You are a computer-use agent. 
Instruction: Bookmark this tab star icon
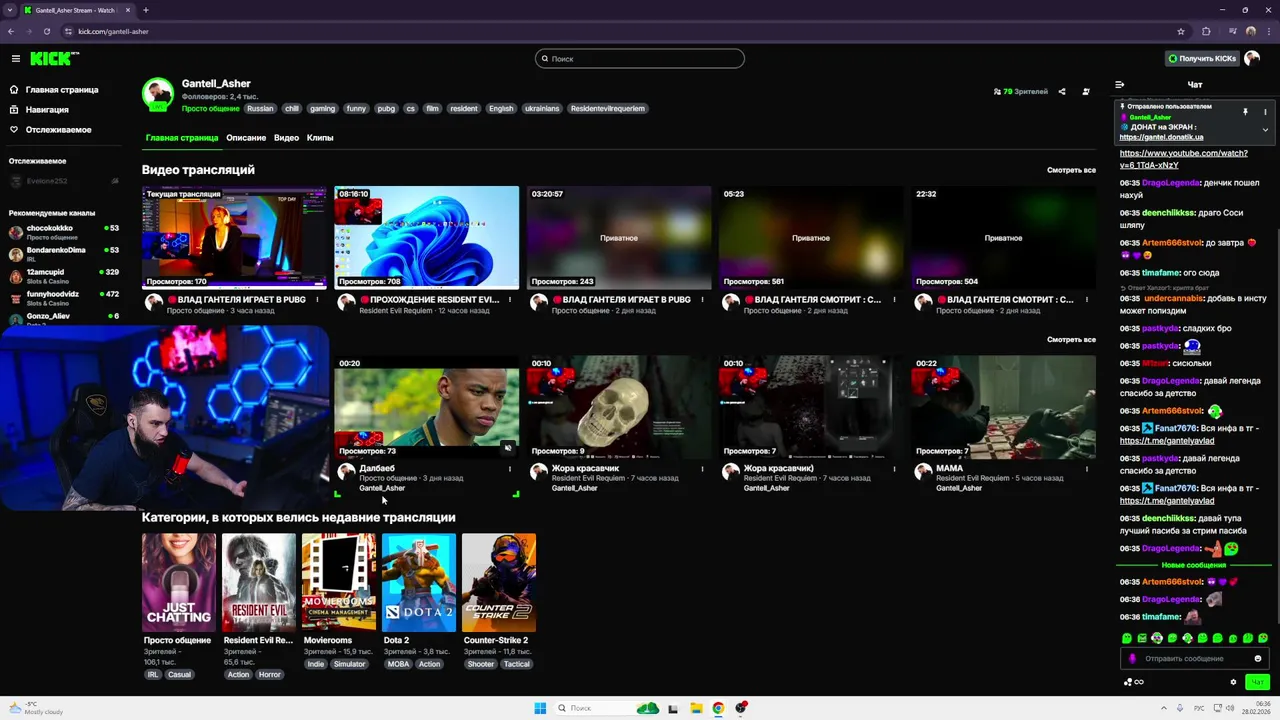coord(1181,31)
